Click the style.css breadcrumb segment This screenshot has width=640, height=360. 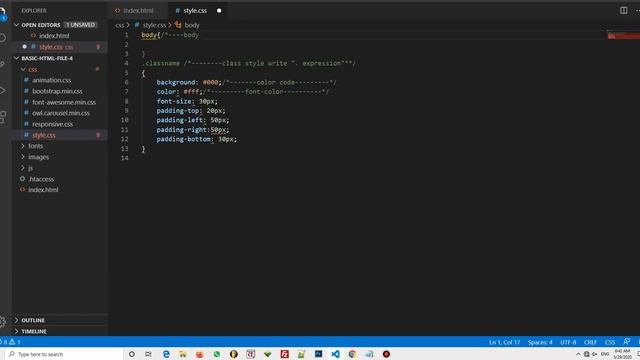[x=154, y=25]
